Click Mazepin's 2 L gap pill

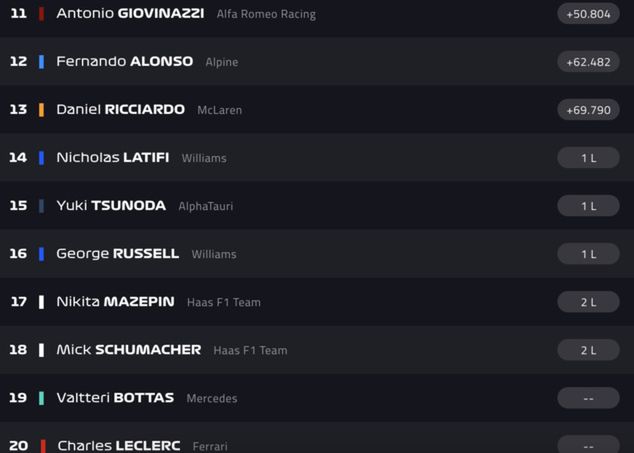click(588, 302)
